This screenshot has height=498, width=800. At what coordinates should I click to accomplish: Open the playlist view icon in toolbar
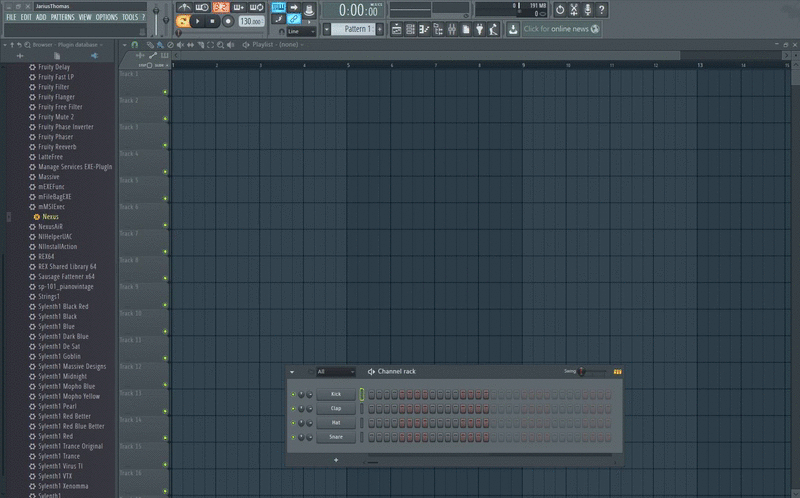396,29
